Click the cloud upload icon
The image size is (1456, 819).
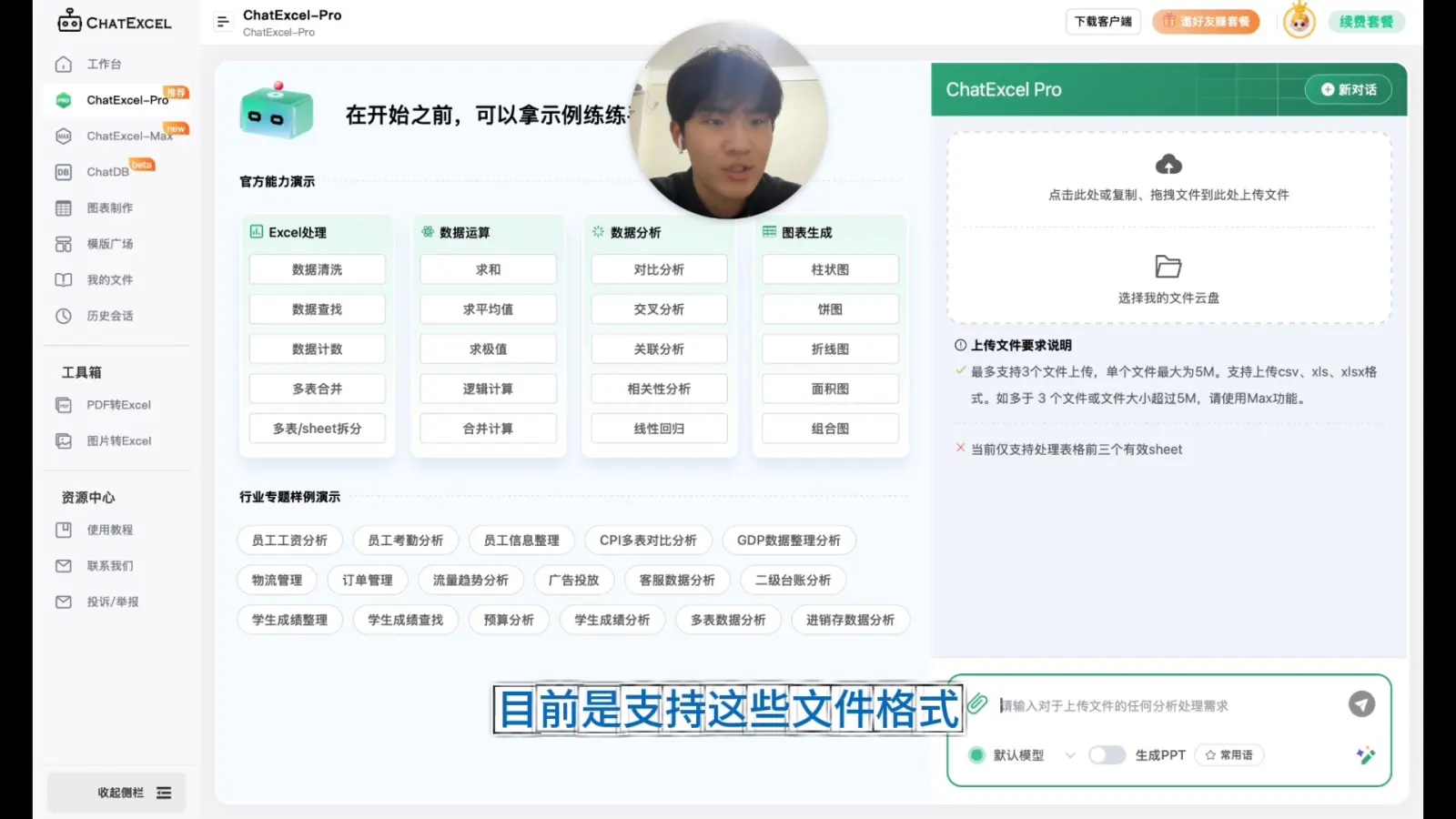tap(1168, 165)
